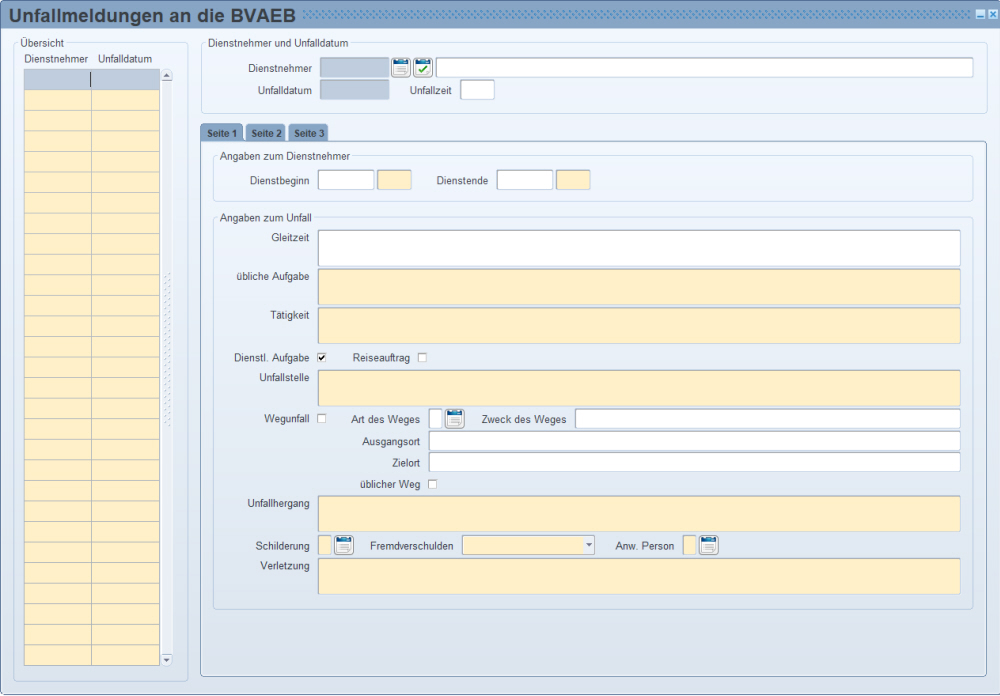Viewport: 1000px width, 696px height.
Task: Focus the übliche Aufgabe text area
Action: pyautogui.click(x=639, y=287)
